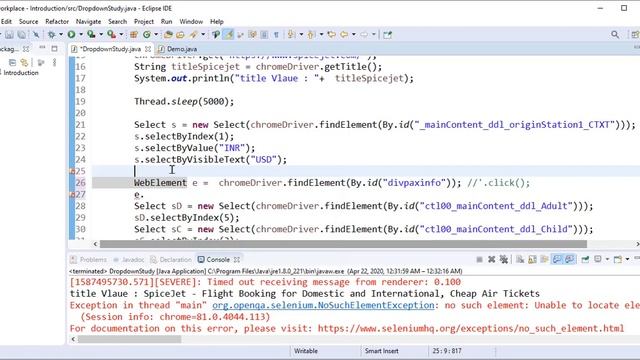Click the Pin Console icon
640x360 pixels.
585,259
